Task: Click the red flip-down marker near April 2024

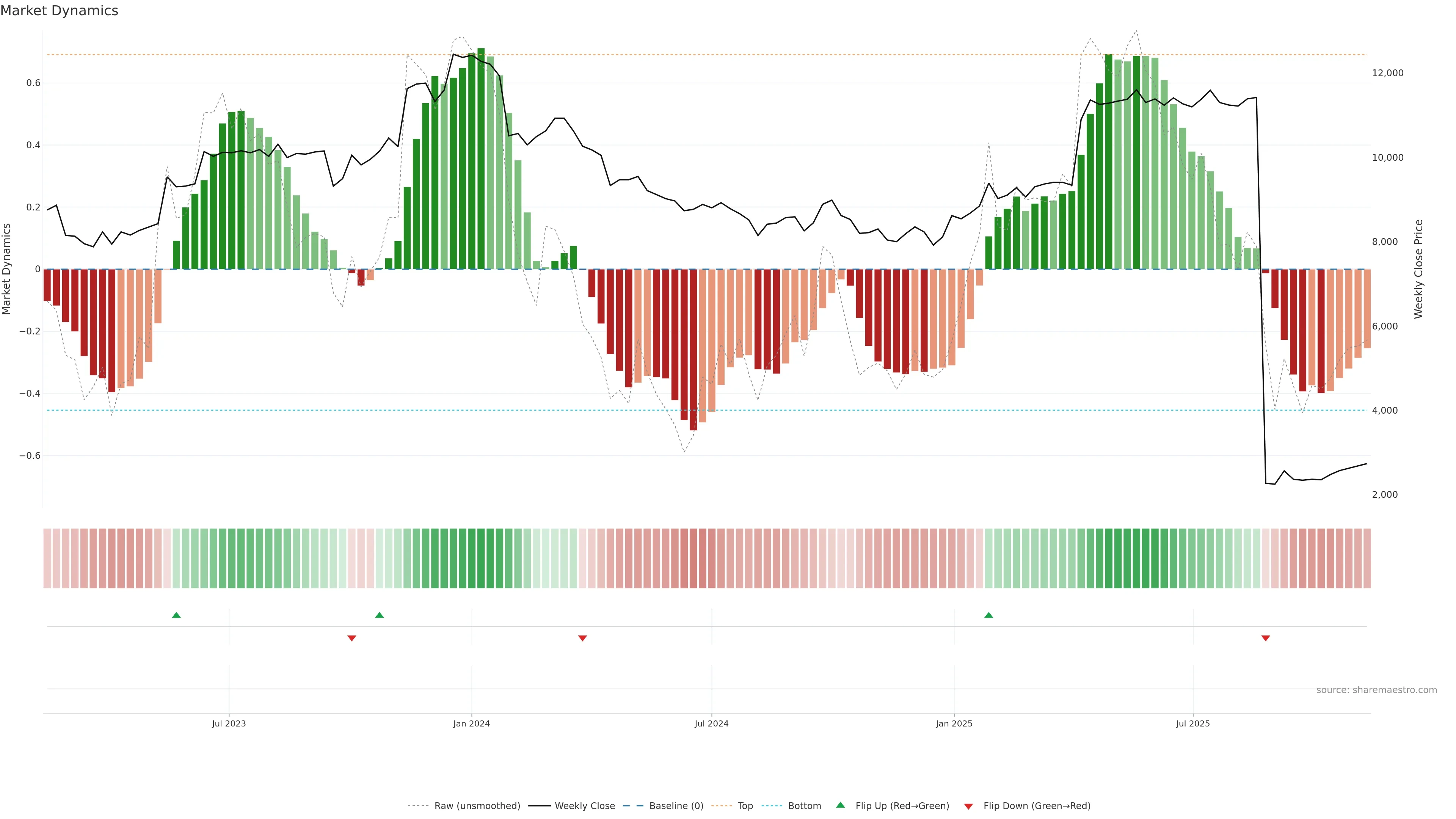Action: tap(583, 638)
